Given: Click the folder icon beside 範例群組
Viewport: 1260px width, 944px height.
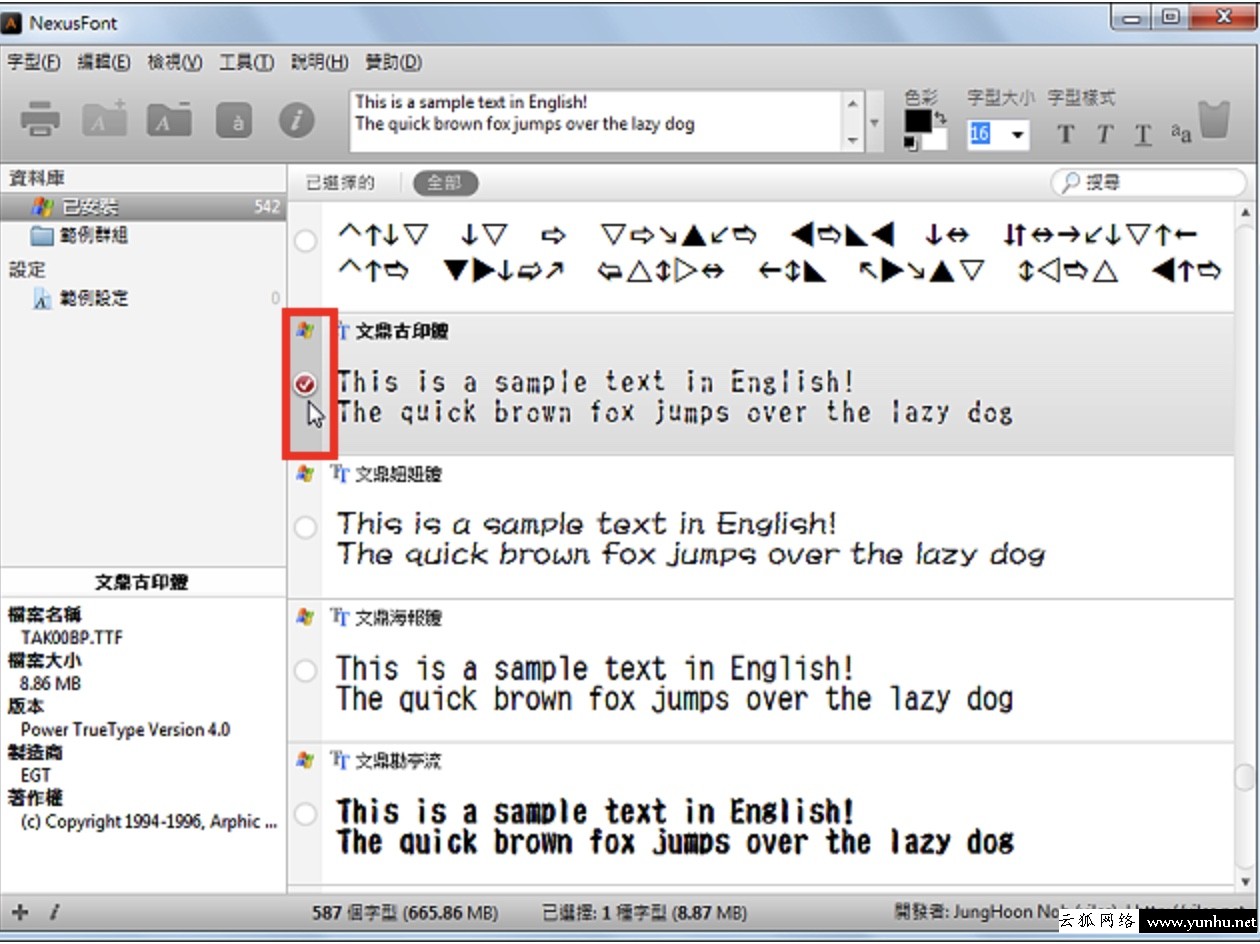Looking at the screenshot, I should pyautogui.click(x=41, y=236).
